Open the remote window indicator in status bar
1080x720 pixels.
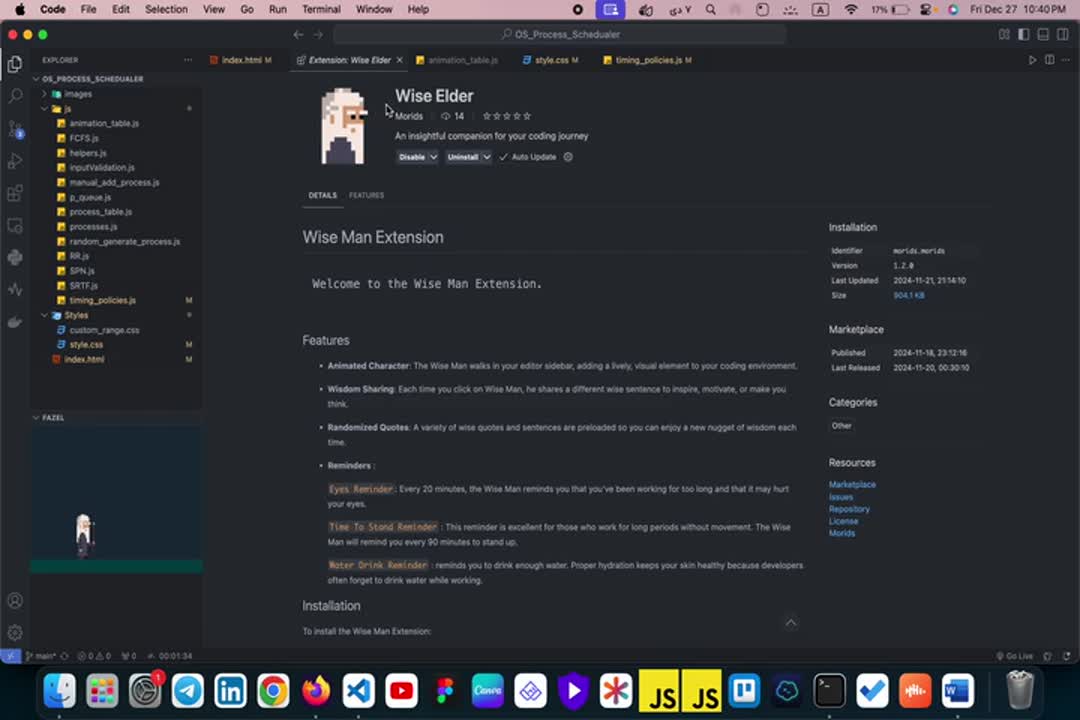(10, 656)
